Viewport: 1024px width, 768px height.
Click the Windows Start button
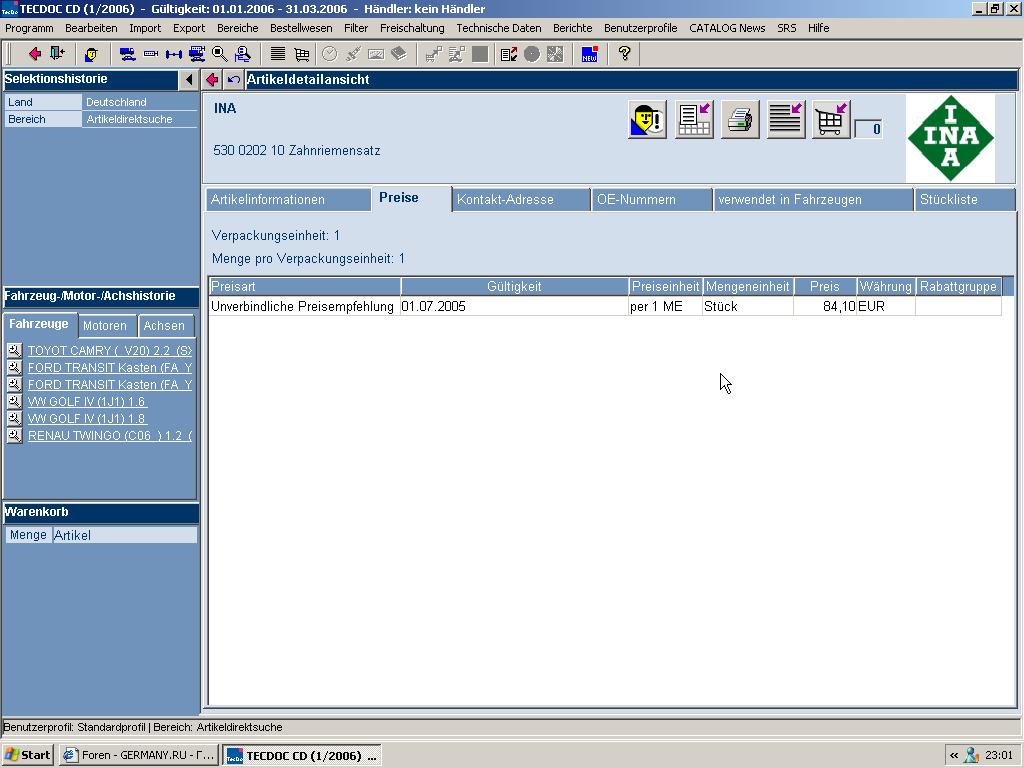click(x=28, y=755)
